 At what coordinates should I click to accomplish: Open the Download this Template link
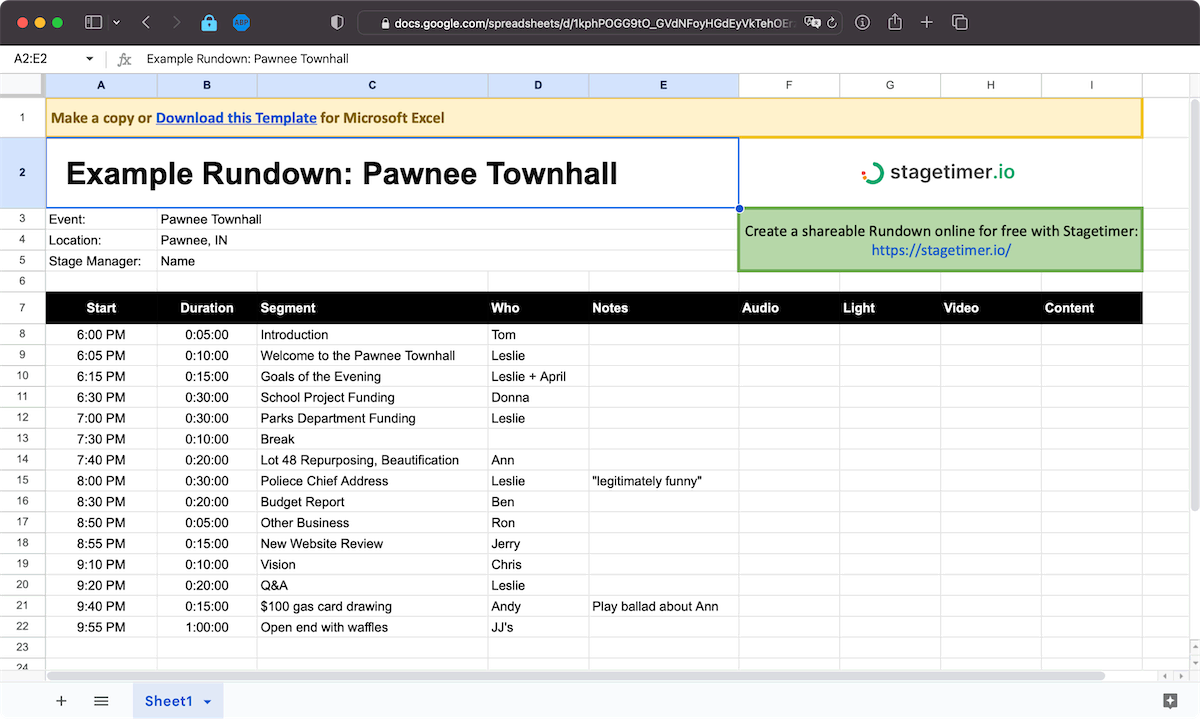tap(236, 118)
